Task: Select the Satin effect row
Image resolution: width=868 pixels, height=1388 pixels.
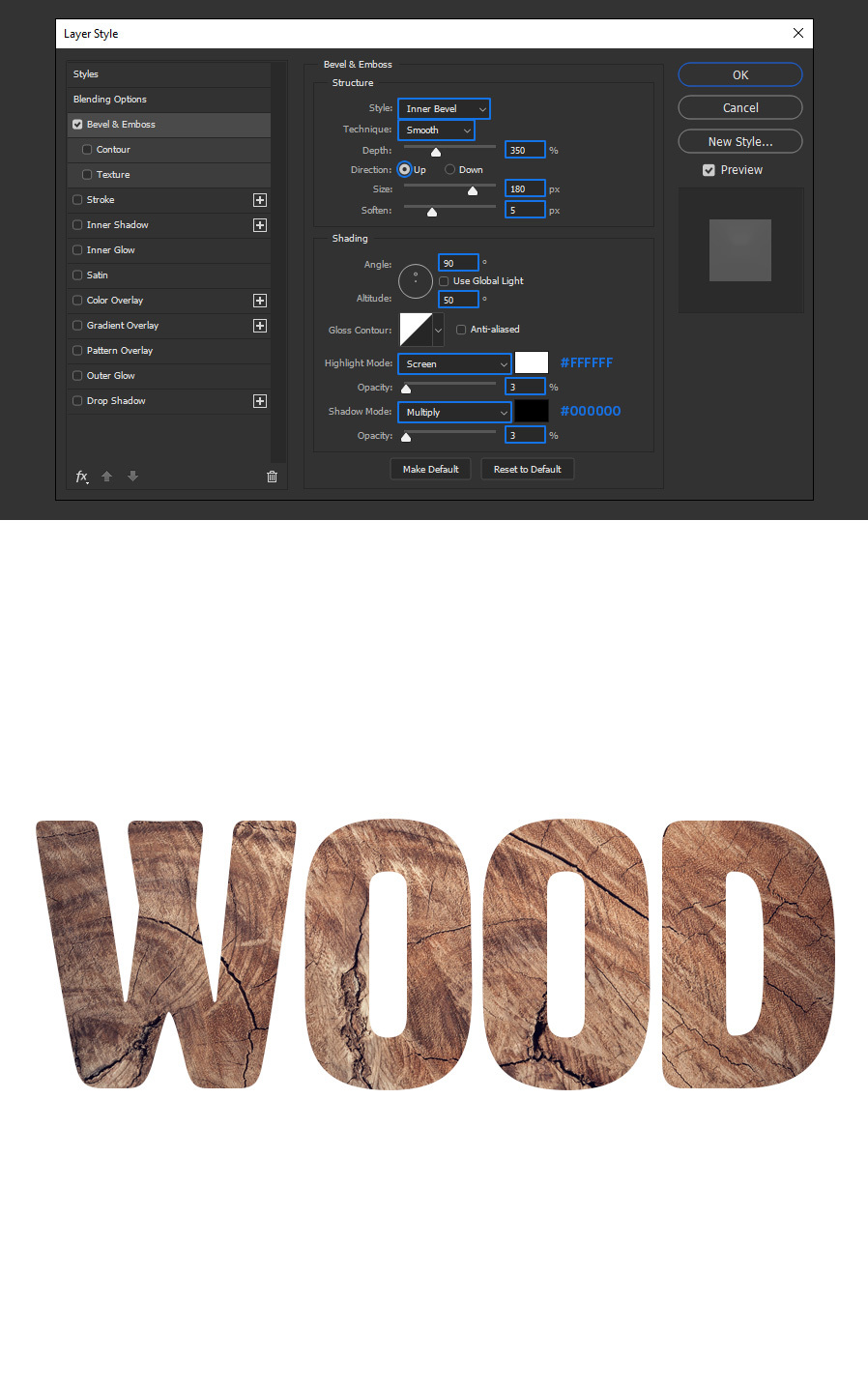Action: [x=169, y=275]
